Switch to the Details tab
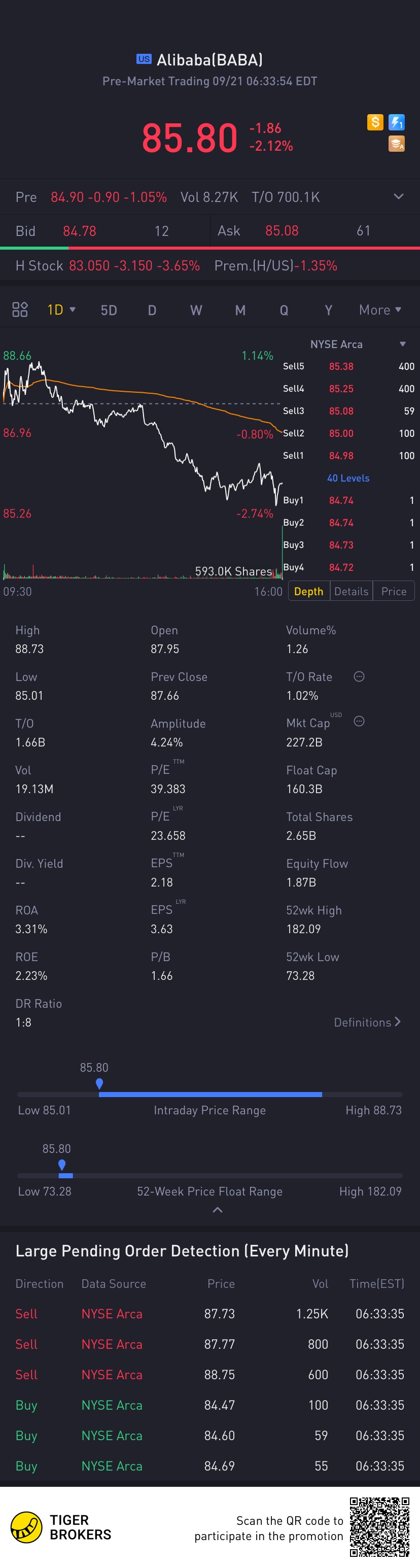The height and width of the screenshot is (1568, 420). (351, 592)
